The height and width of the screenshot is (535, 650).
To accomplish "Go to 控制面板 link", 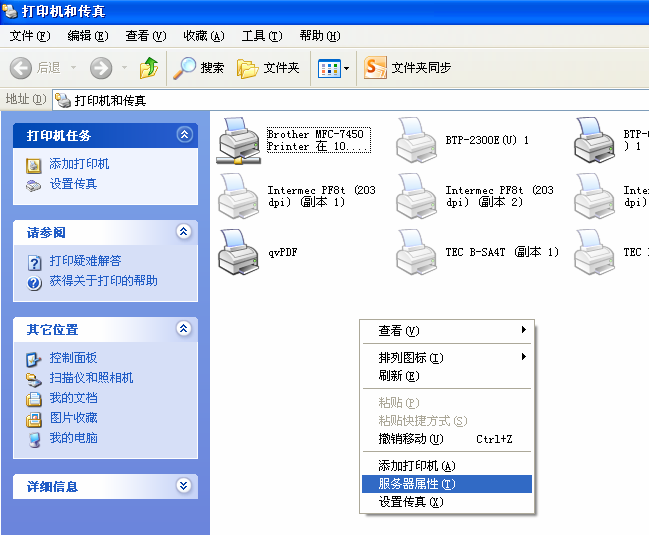I will click(73, 358).
